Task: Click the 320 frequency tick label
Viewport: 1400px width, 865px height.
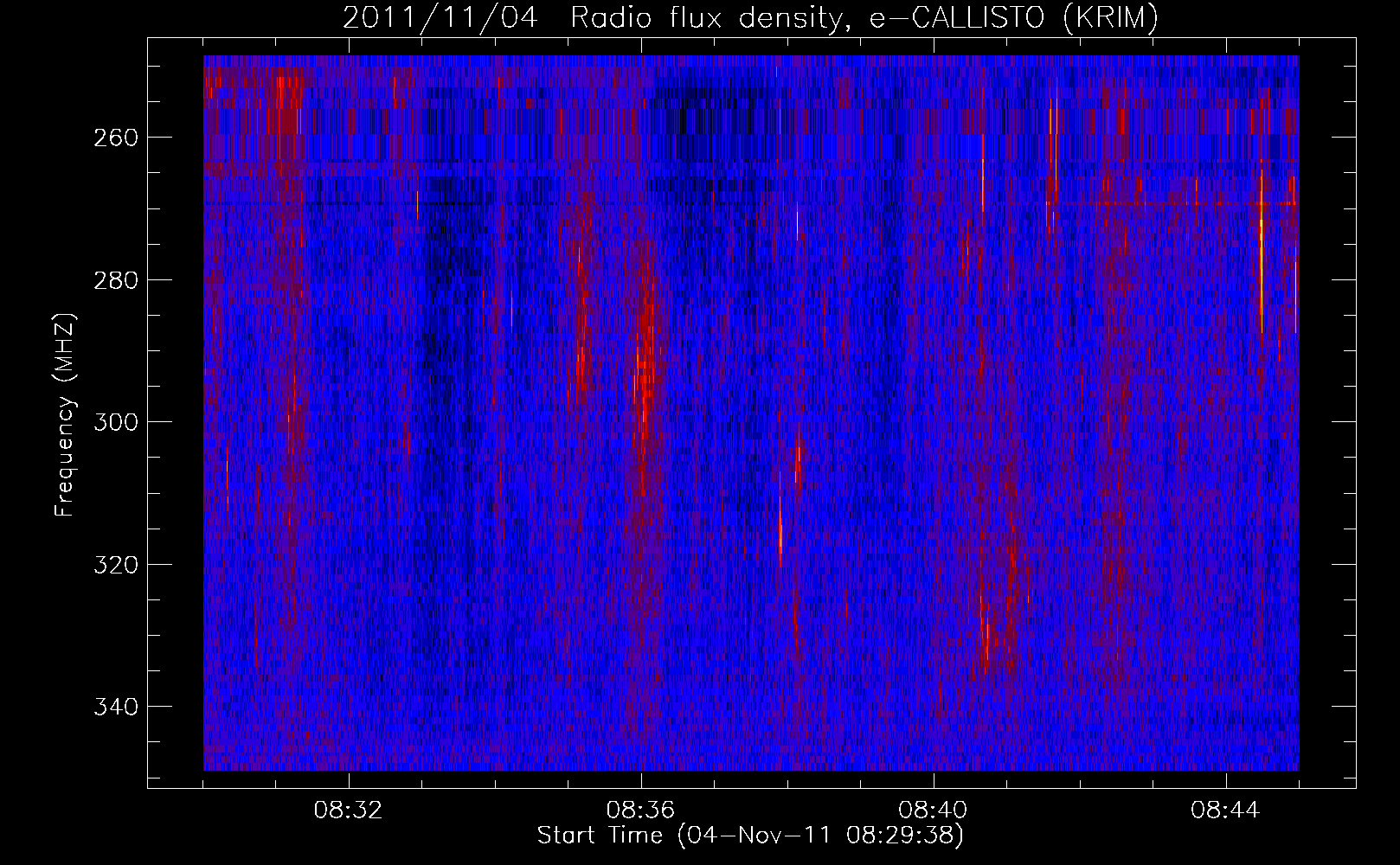Action: point(115,565)
